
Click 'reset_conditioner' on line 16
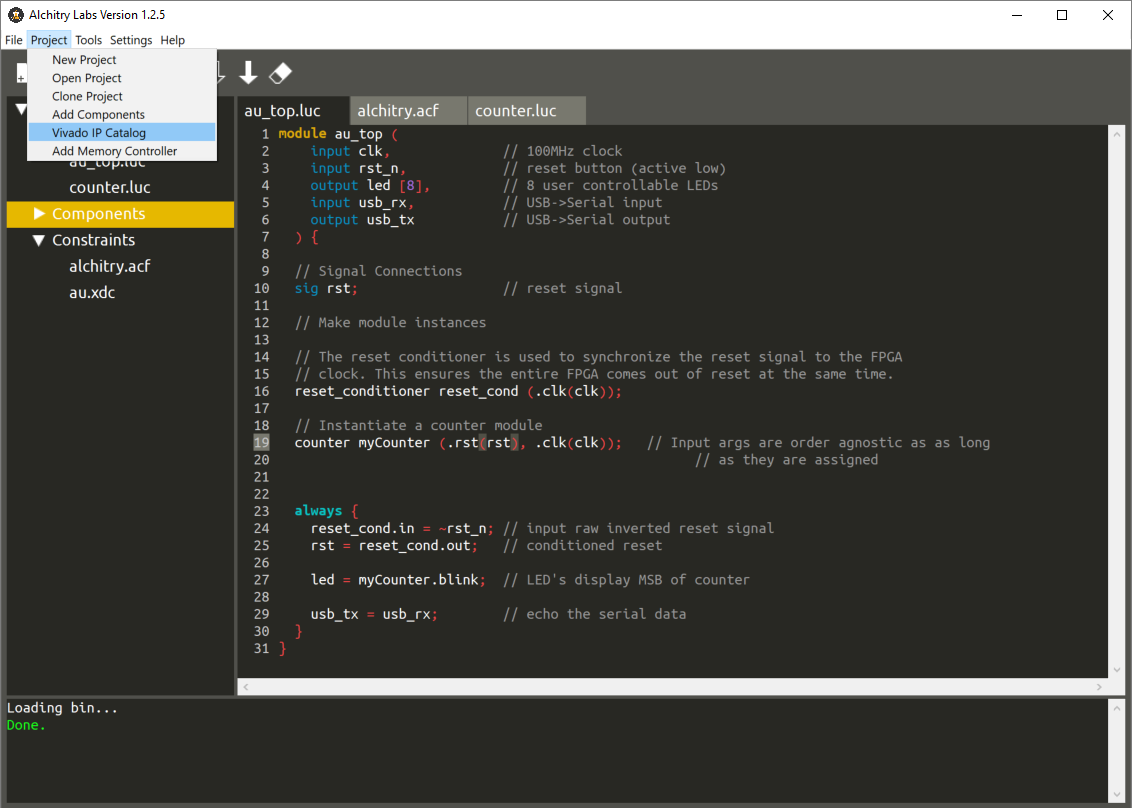coord(362,391)
